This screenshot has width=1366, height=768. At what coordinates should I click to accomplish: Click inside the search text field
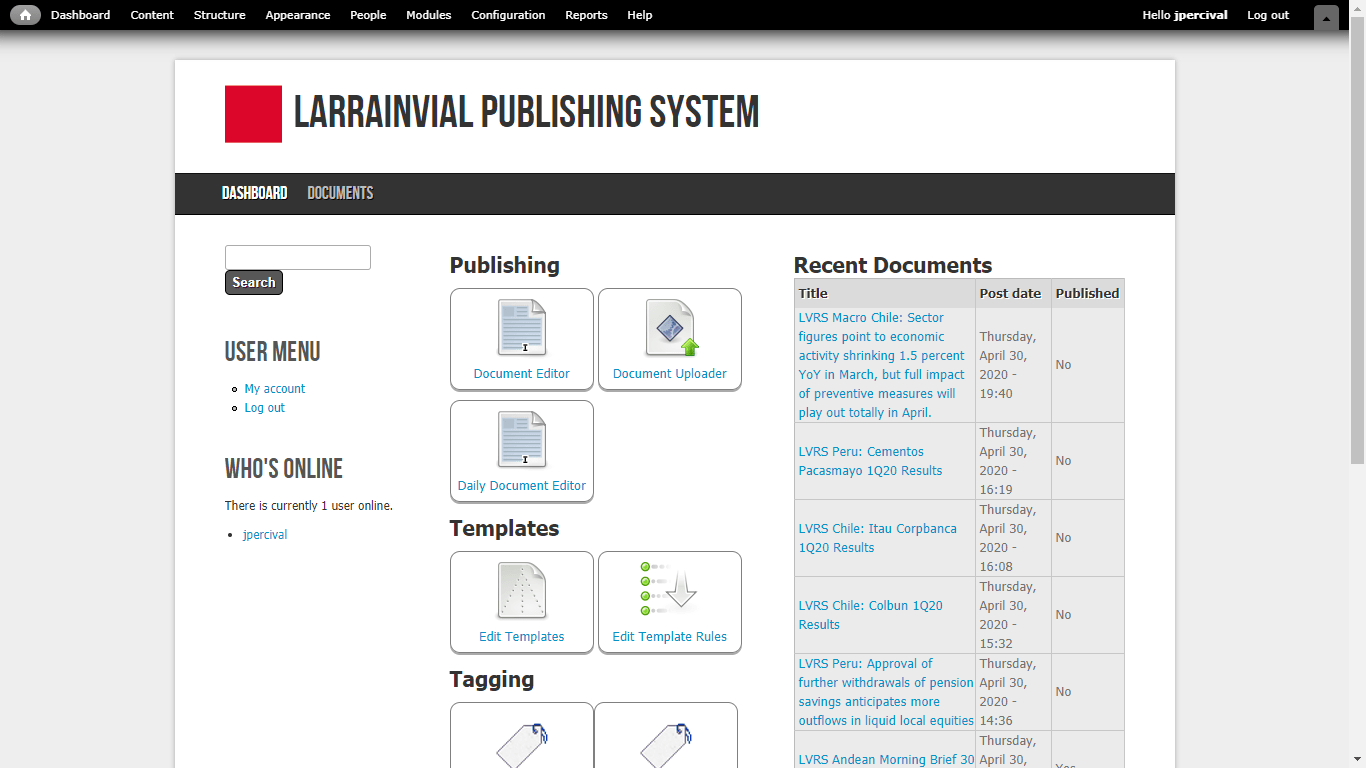click(297, 257)
